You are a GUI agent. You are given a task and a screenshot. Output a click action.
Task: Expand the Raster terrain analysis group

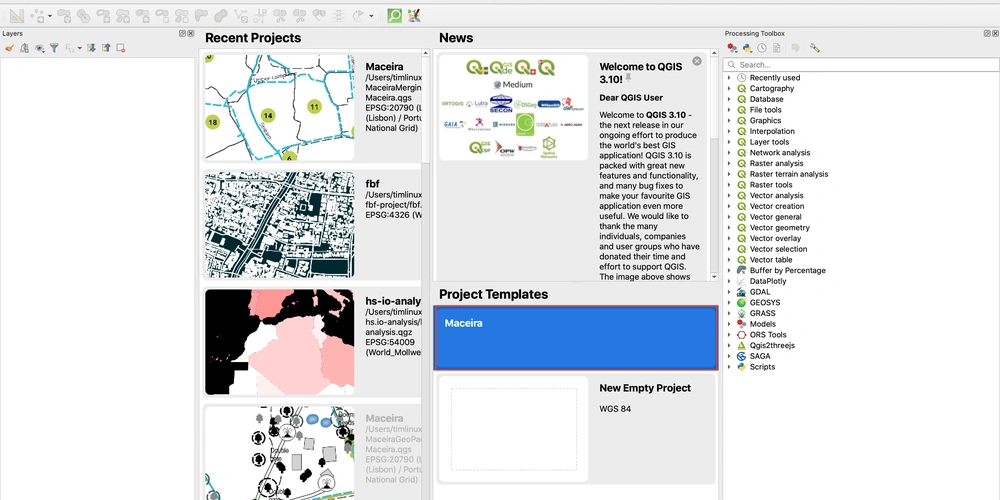click(x=729, y=174)
